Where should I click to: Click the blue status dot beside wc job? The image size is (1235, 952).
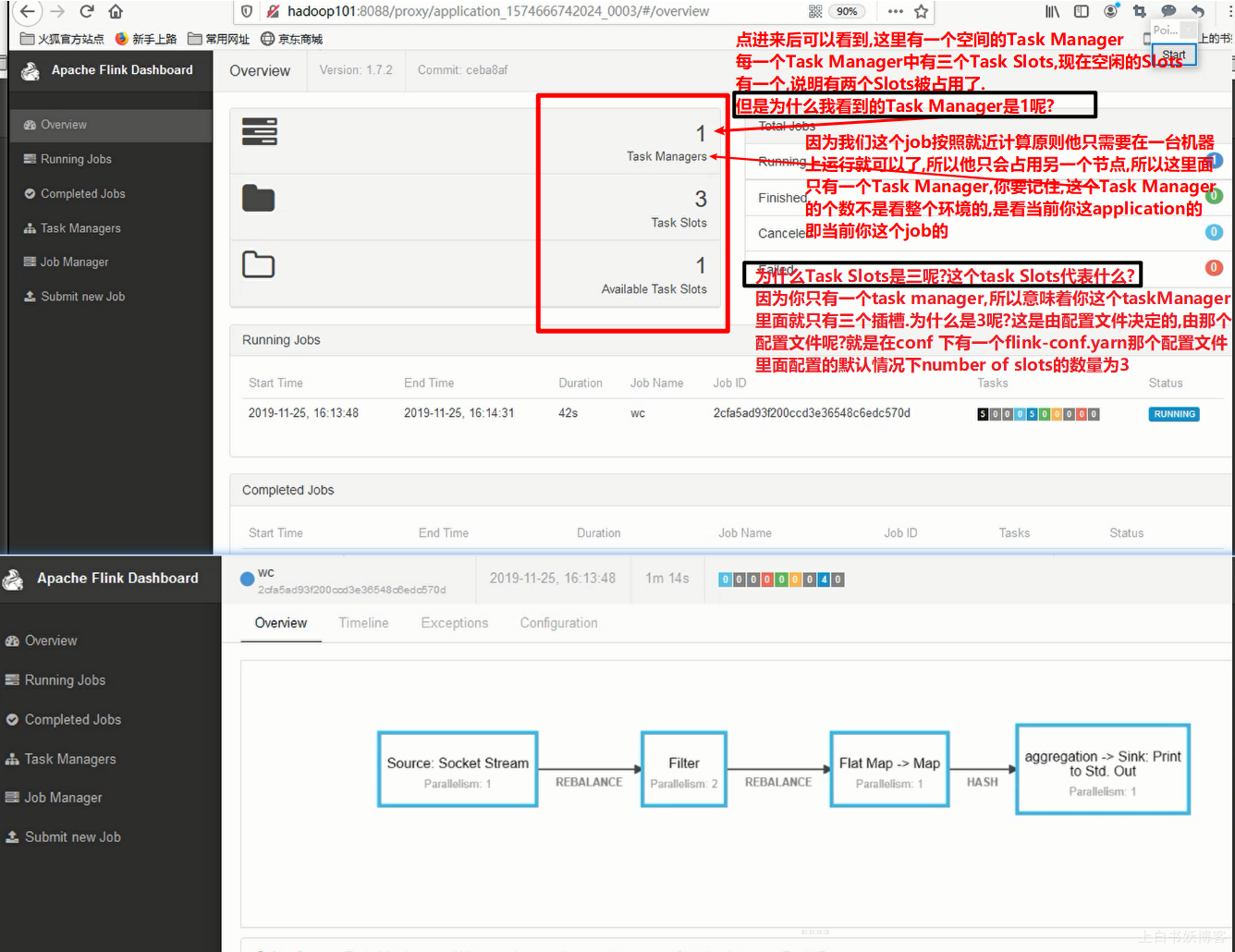pos(247,580)
